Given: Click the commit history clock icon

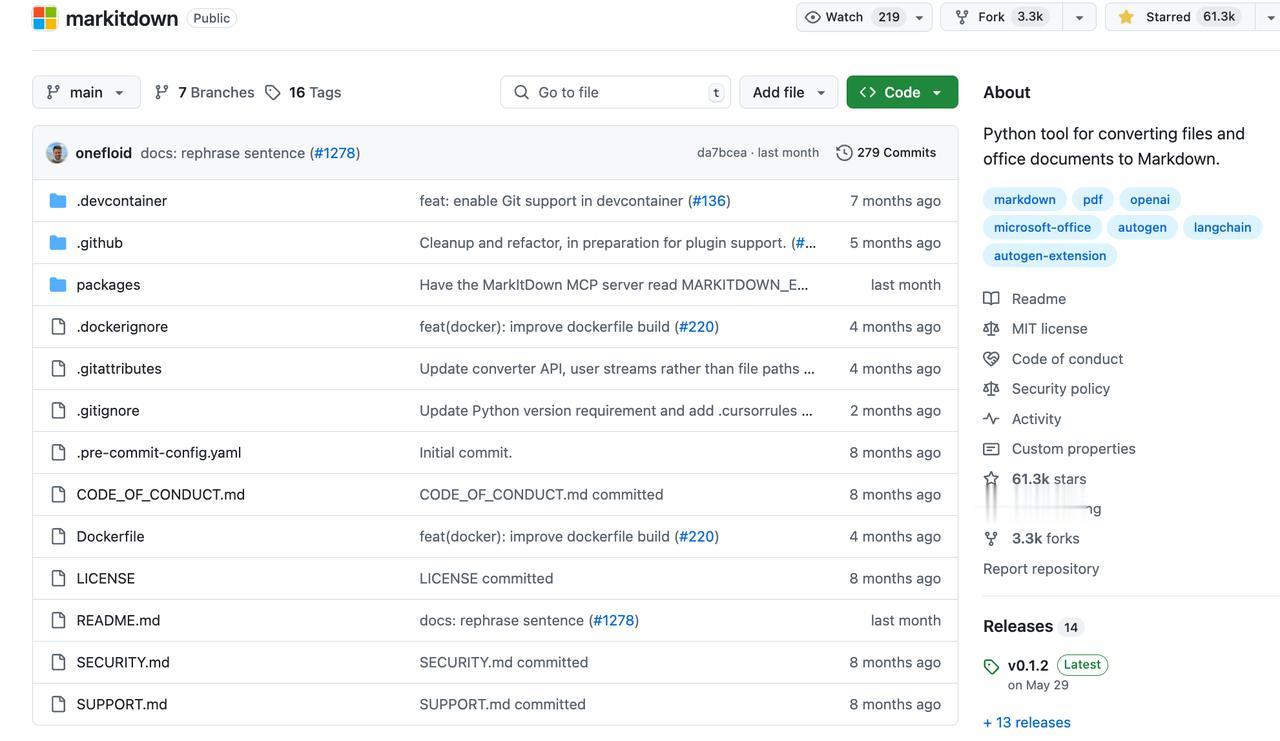Looking at the screenshot, I should click(x=844, y=153).
